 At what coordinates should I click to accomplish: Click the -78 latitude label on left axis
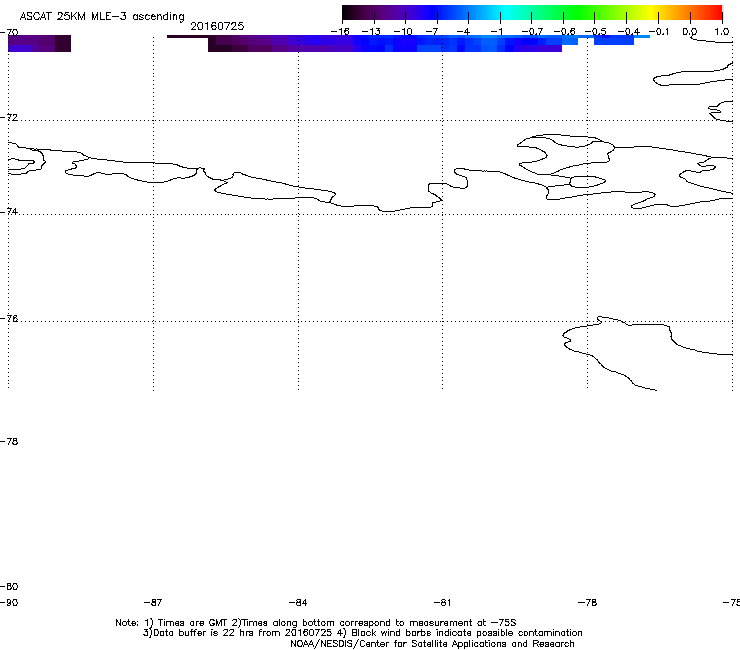[9, 441]
